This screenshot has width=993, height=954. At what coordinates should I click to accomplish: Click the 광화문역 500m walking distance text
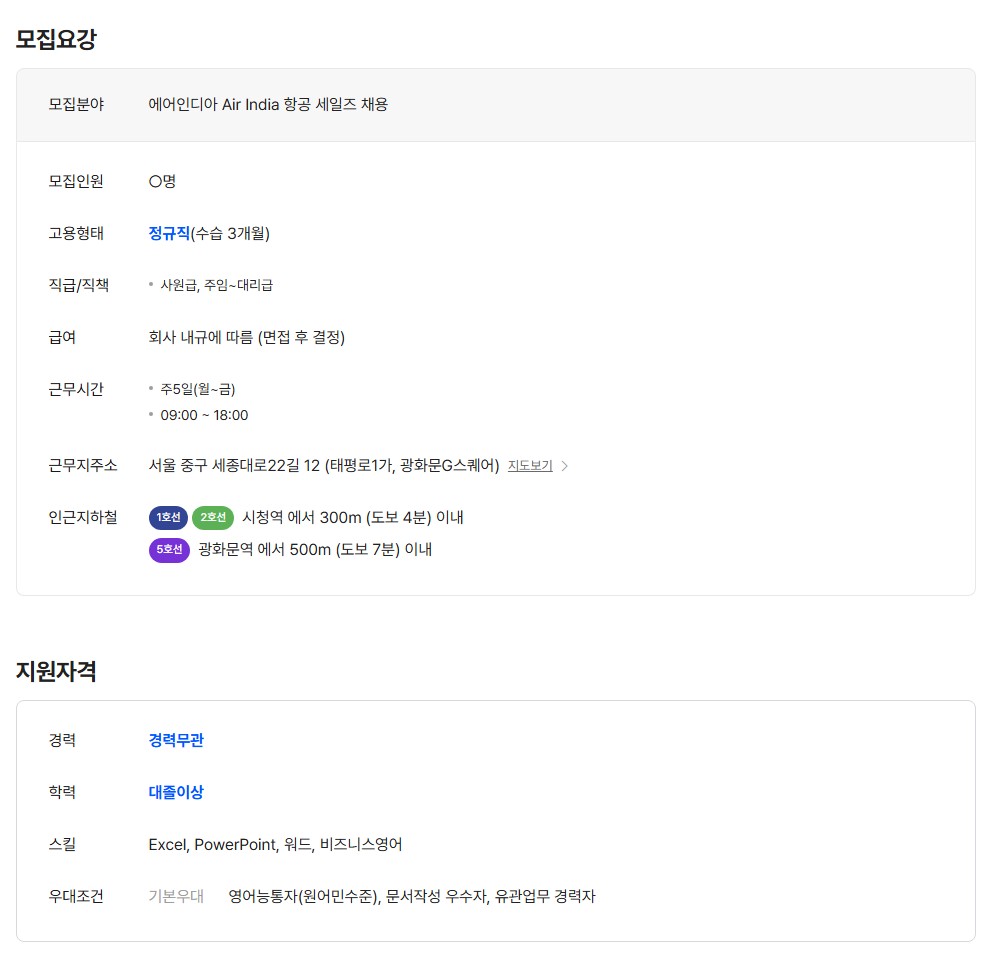click(x=315, y=549)
